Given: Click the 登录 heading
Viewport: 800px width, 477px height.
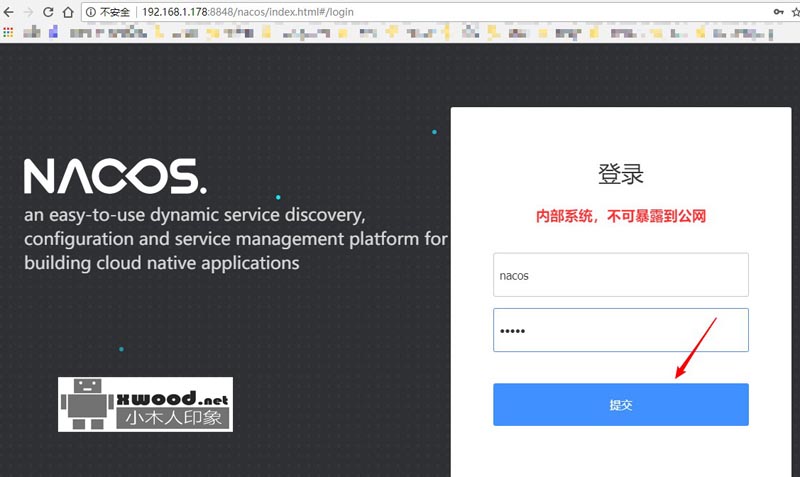Looking at the screenshot, I should pyautogui.click(x=620, y=174).
